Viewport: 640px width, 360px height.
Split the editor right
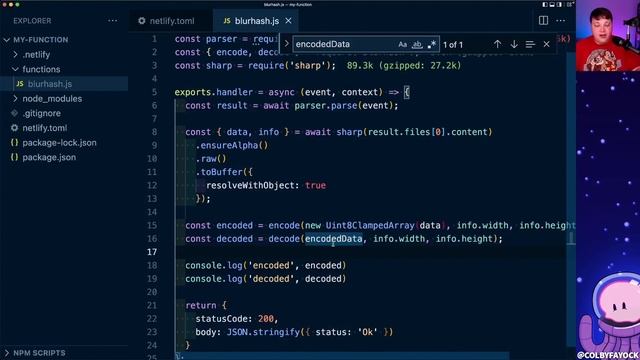click(543, 20)
